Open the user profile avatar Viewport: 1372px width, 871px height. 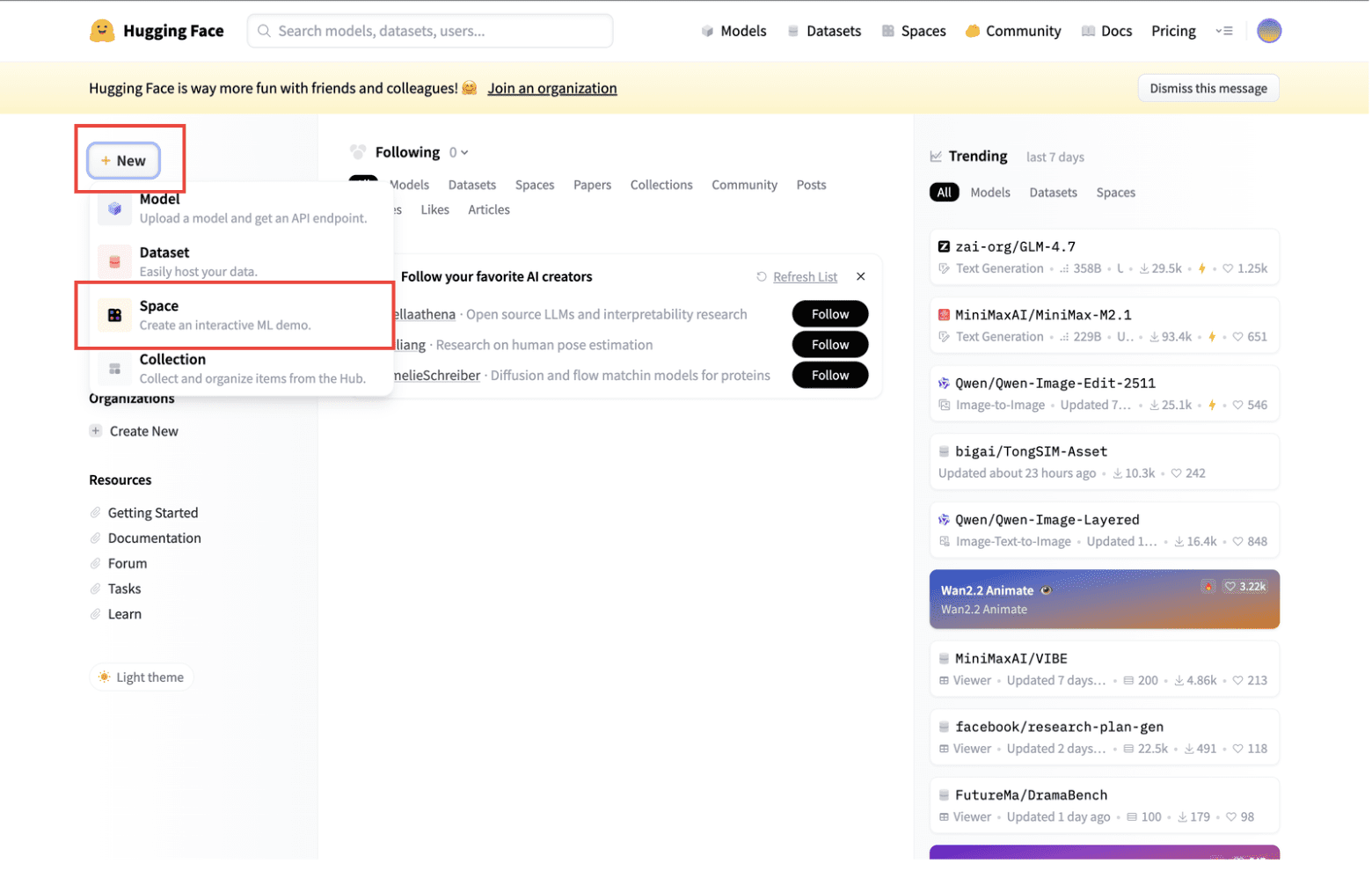coord(1271,31)
